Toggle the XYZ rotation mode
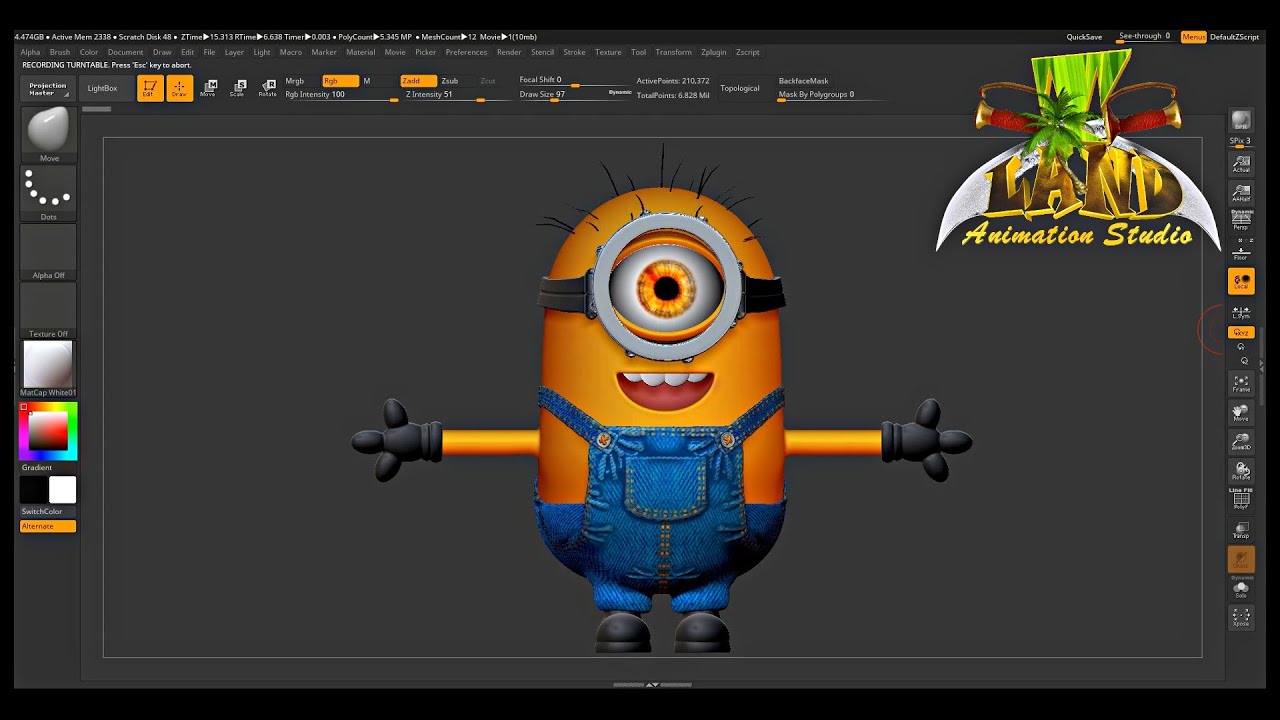1280x720 pixels. tap(1241, 332)
